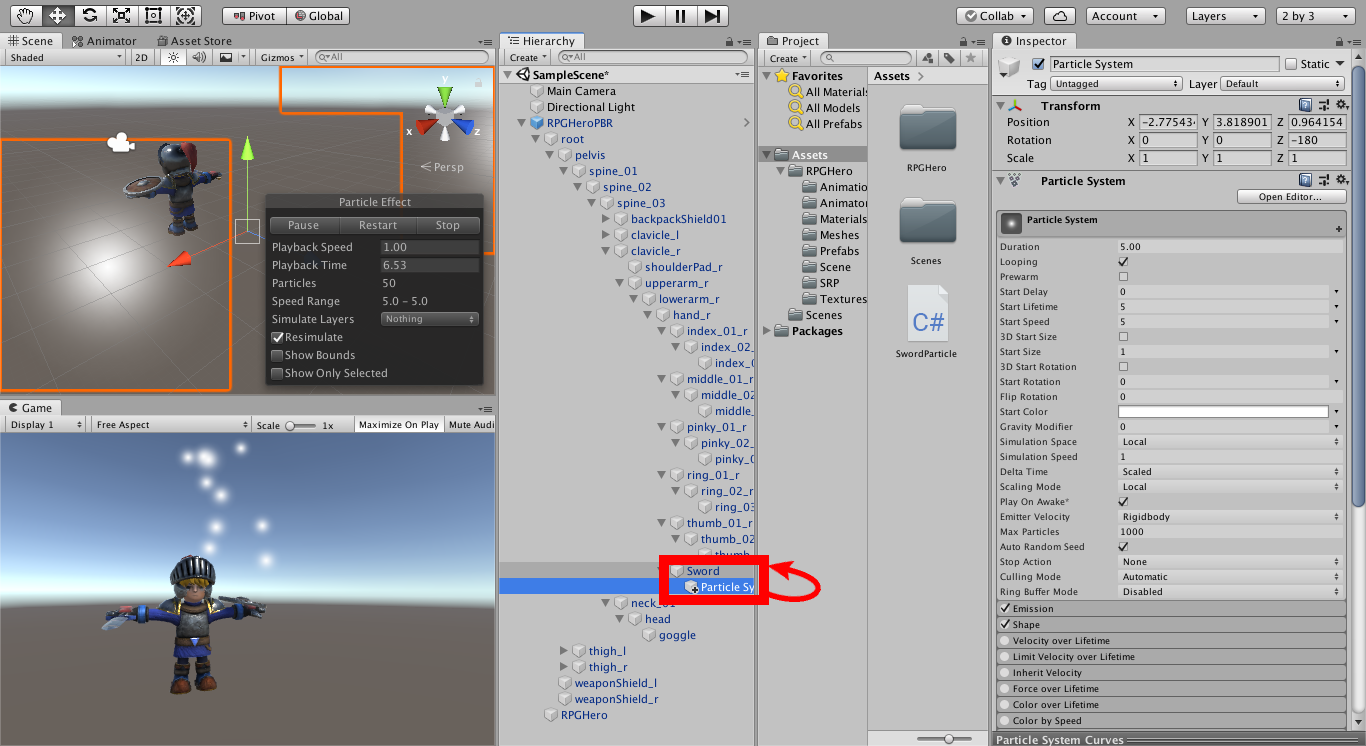
Task: Open the Account dropdown
Action: pyautogui.click(x=1124, y=16)
